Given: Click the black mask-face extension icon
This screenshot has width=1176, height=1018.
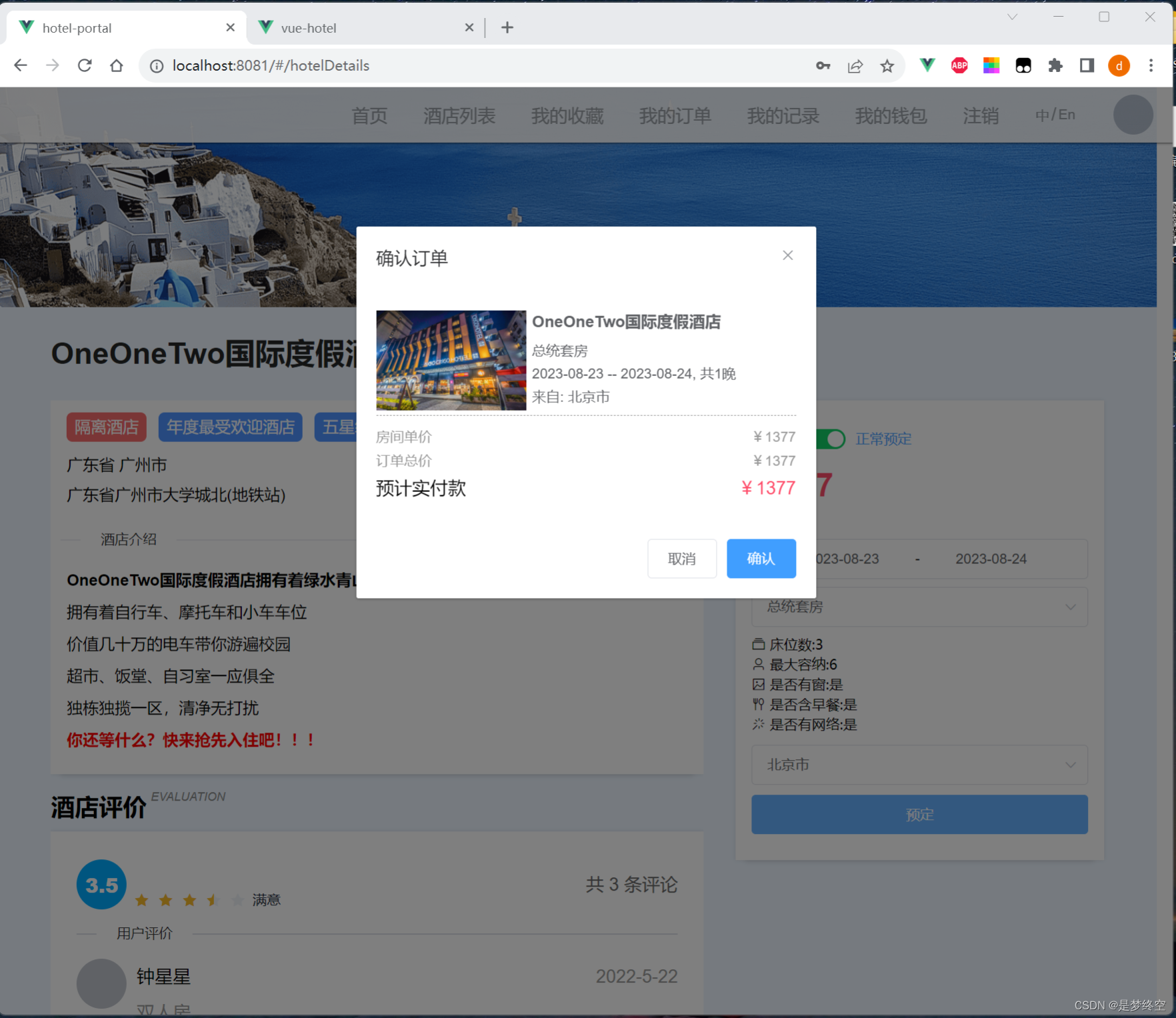Looking at the screenshot, I should click(x=1023, y=65).
